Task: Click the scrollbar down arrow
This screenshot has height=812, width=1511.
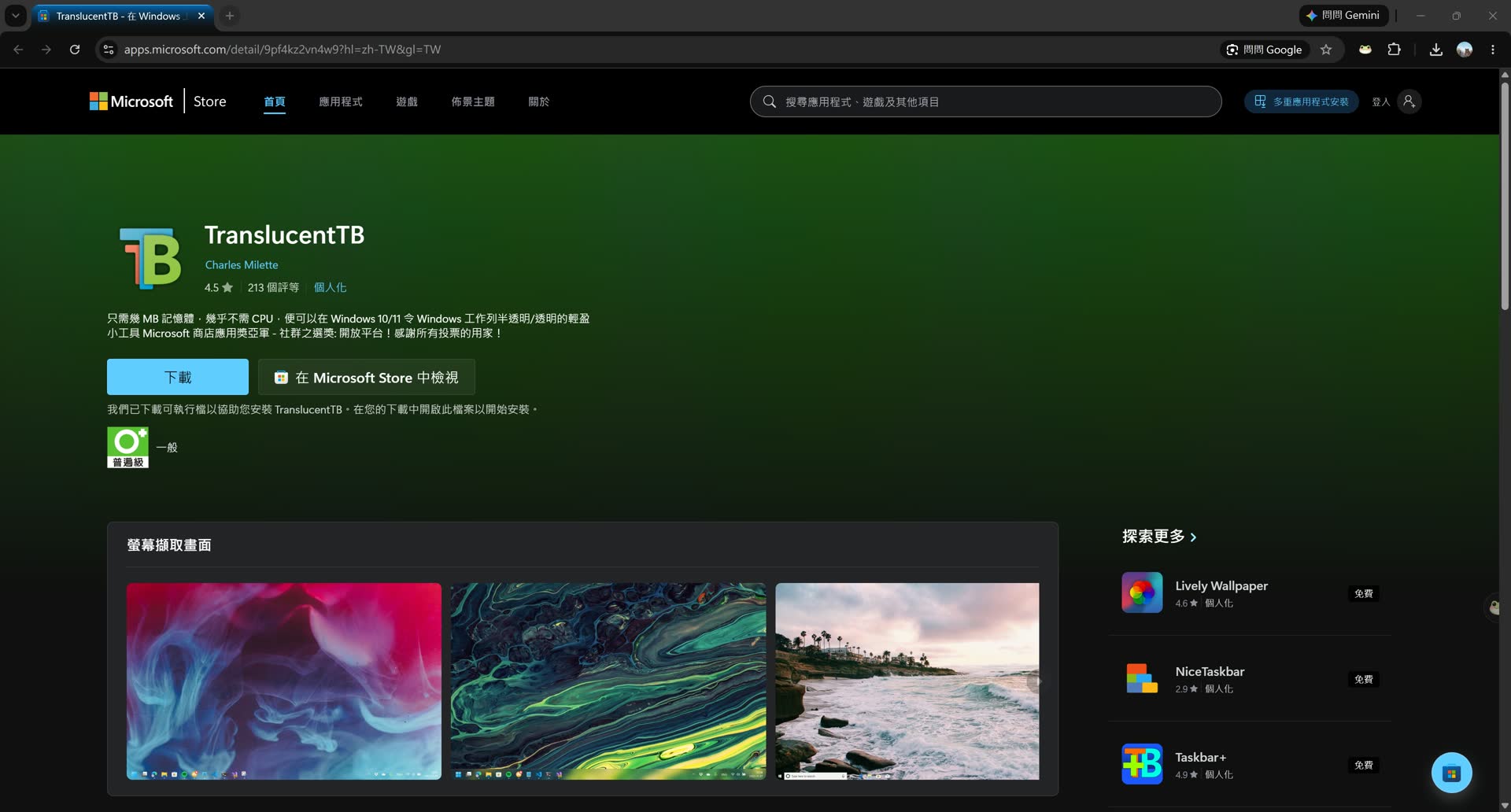Action: (x=1505, y=806)
